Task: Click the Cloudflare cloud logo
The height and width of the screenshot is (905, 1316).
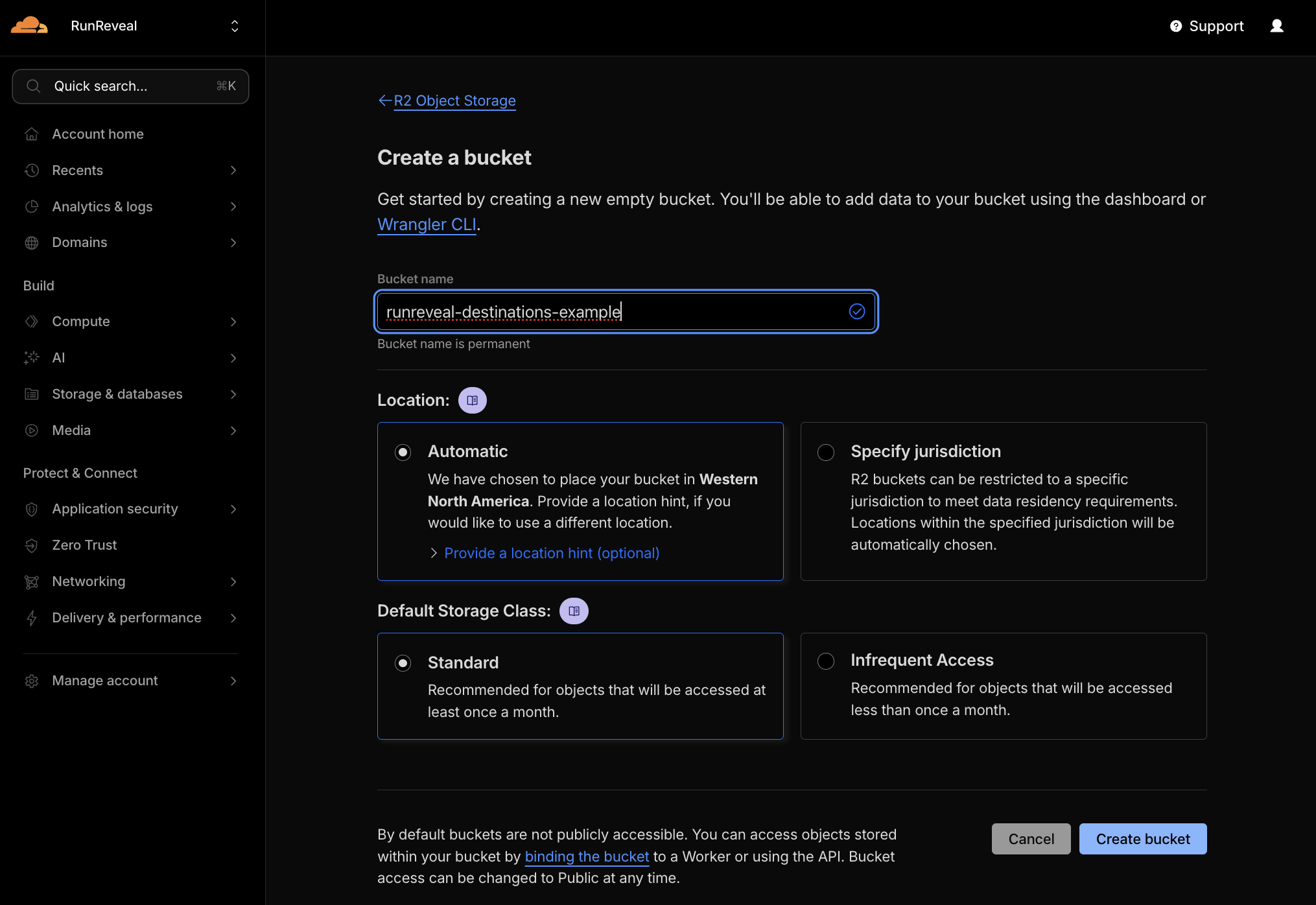Action: [x=29, y=26]
